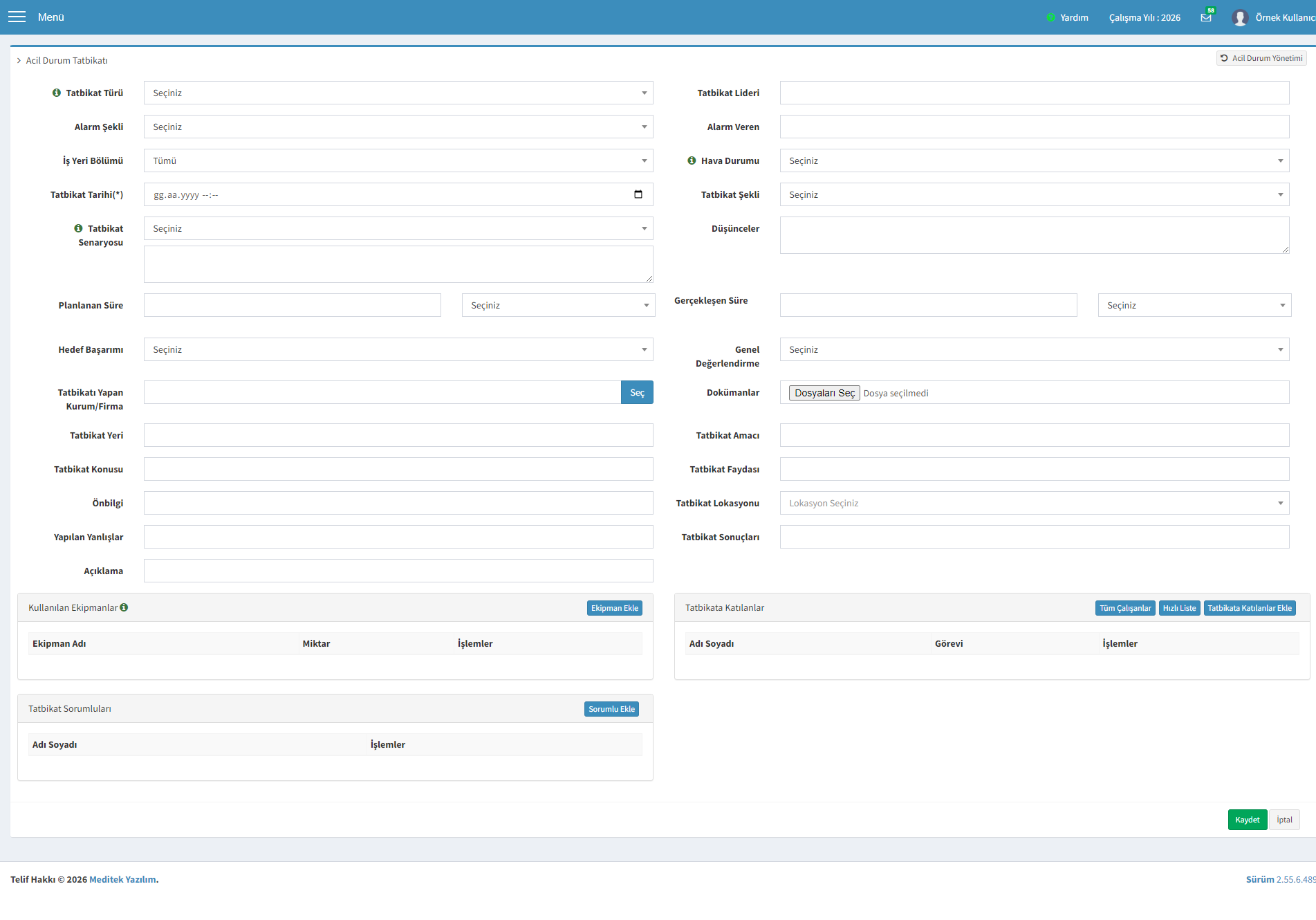Click into the Tatbikat Lideri text field

[x=1035, y=93]
